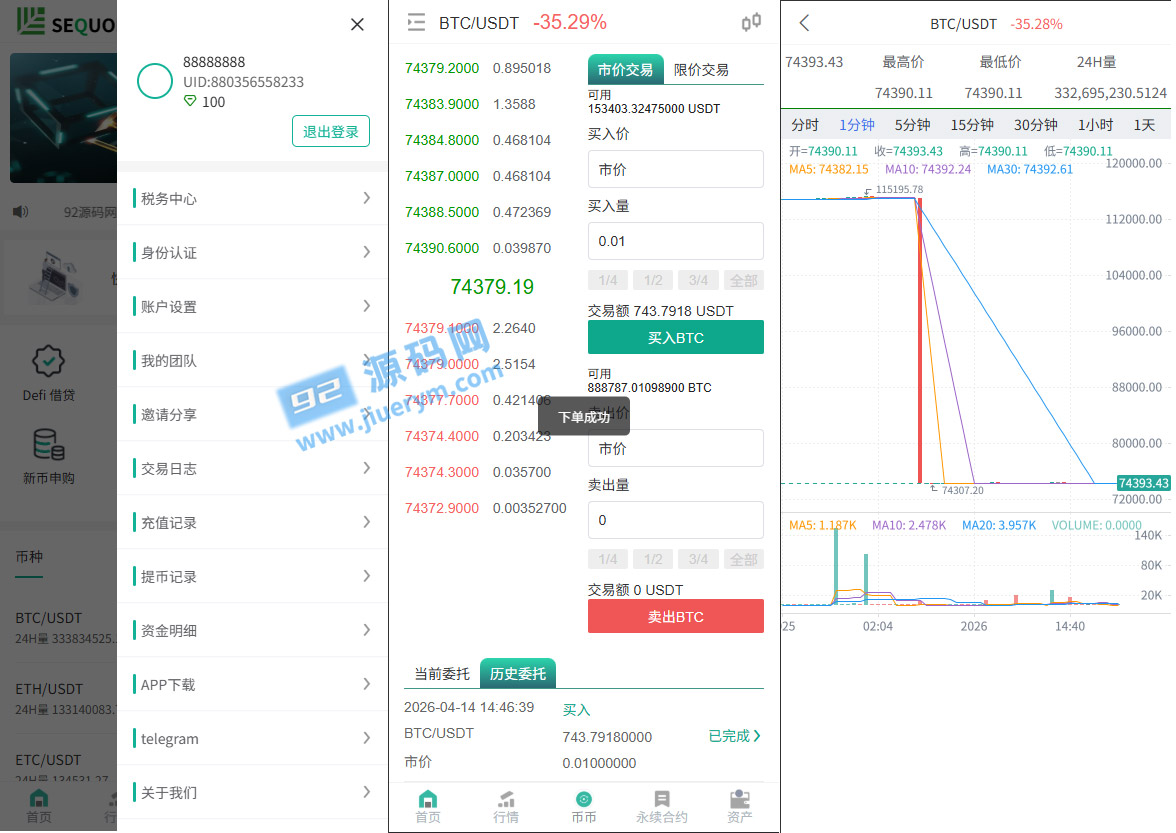Go to 首页 in trading panel bottom bar
Image resolution: width=1176 pixels, height=833 pixels.
(428, 807)
